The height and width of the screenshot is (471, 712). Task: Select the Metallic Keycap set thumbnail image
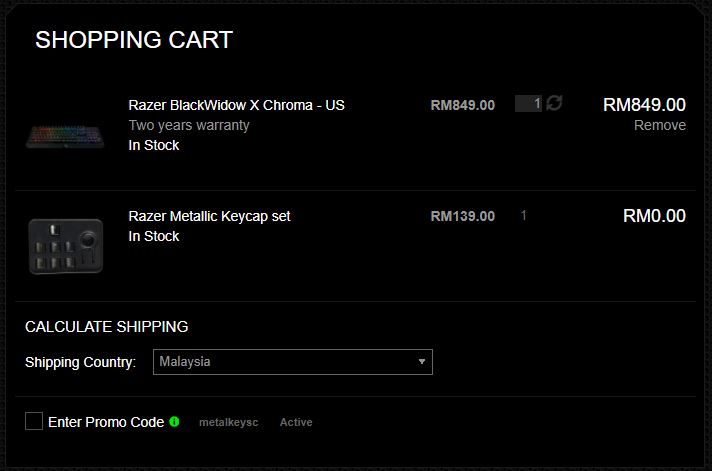point(66,246)
